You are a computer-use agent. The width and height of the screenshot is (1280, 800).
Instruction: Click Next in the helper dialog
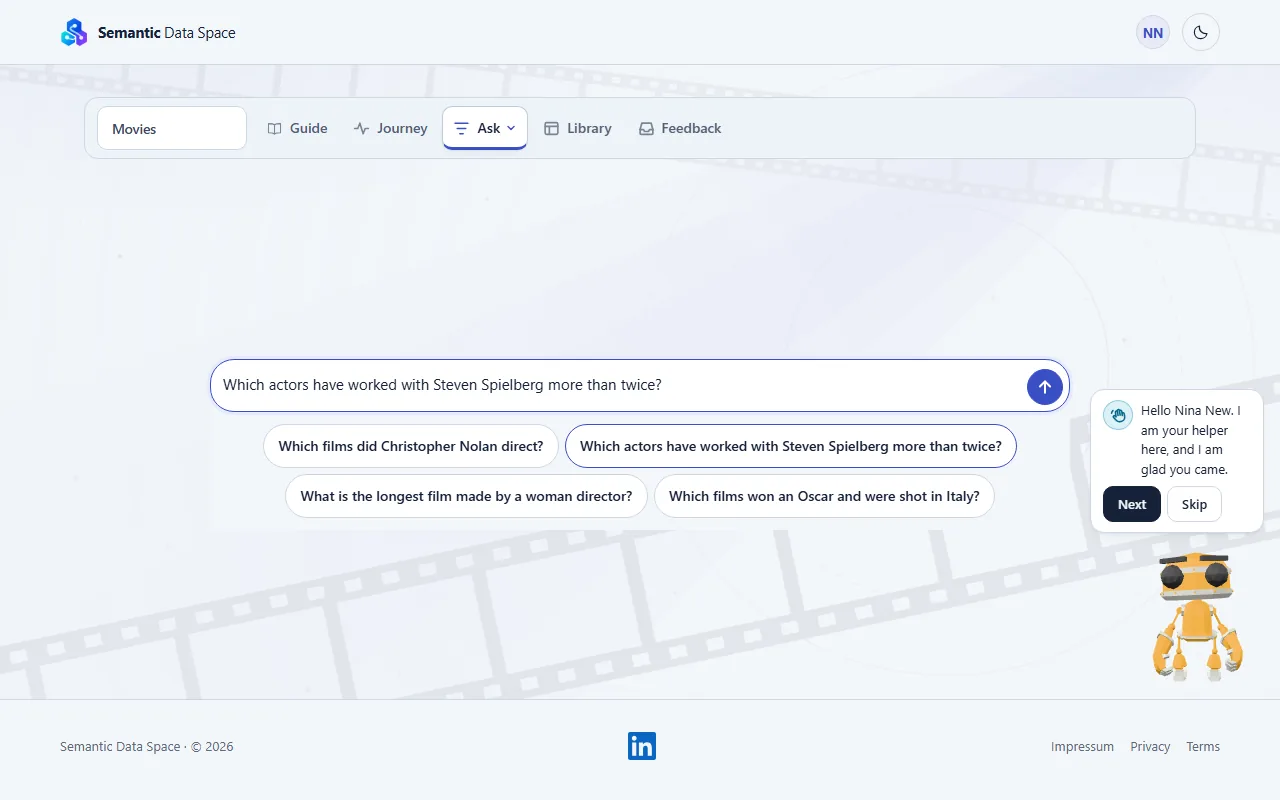(x=1132, y=504)
